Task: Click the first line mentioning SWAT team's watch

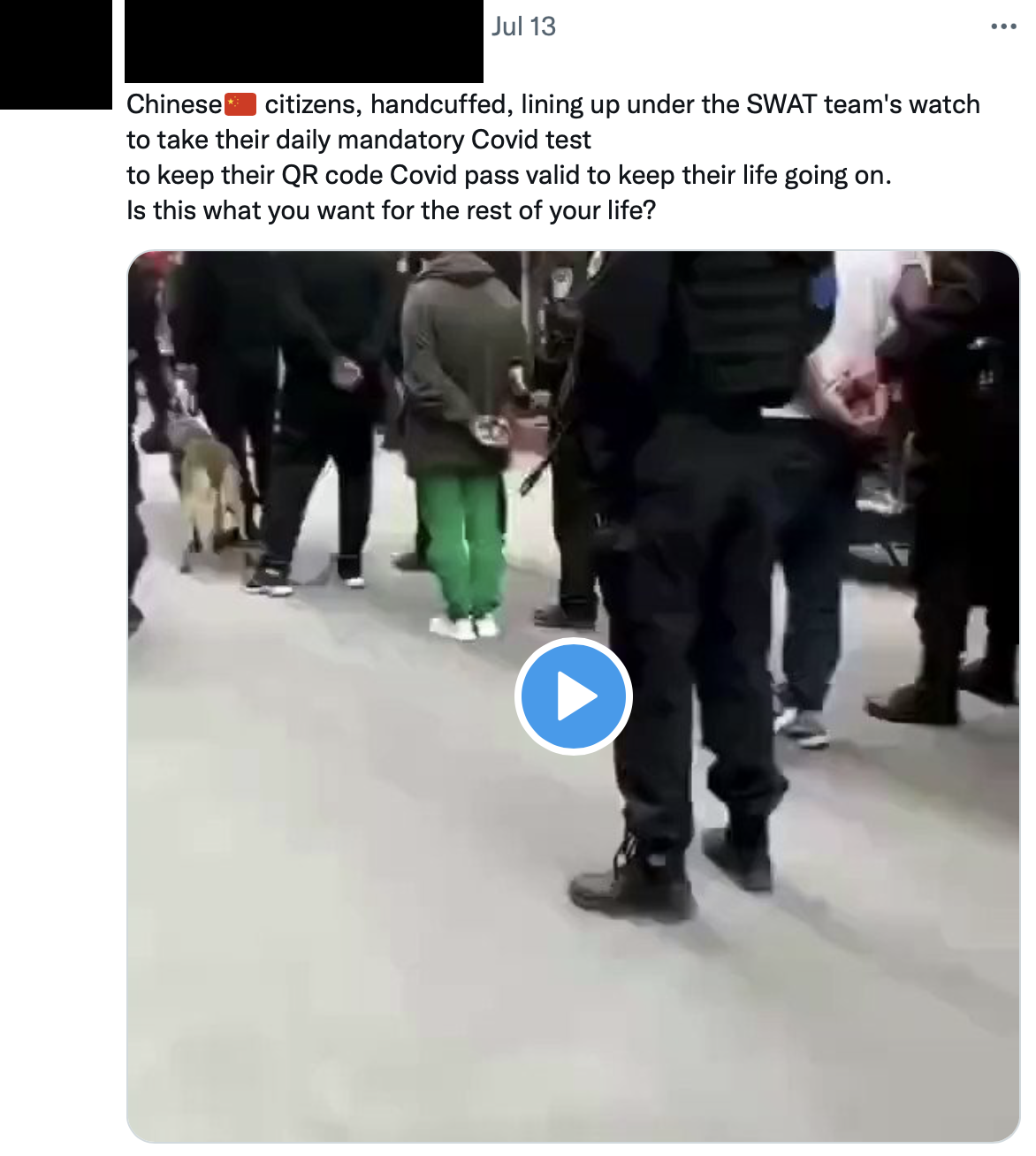Action: [553, 104]
